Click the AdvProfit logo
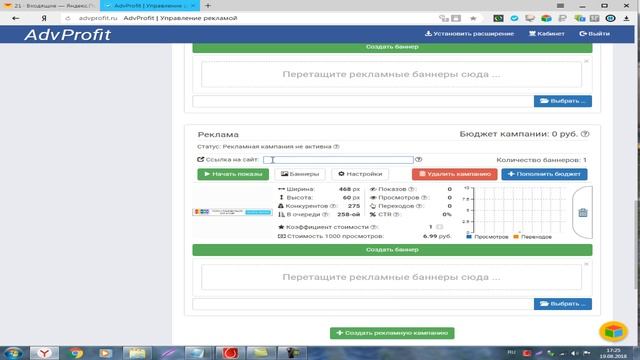 click(x=67, y=35)
